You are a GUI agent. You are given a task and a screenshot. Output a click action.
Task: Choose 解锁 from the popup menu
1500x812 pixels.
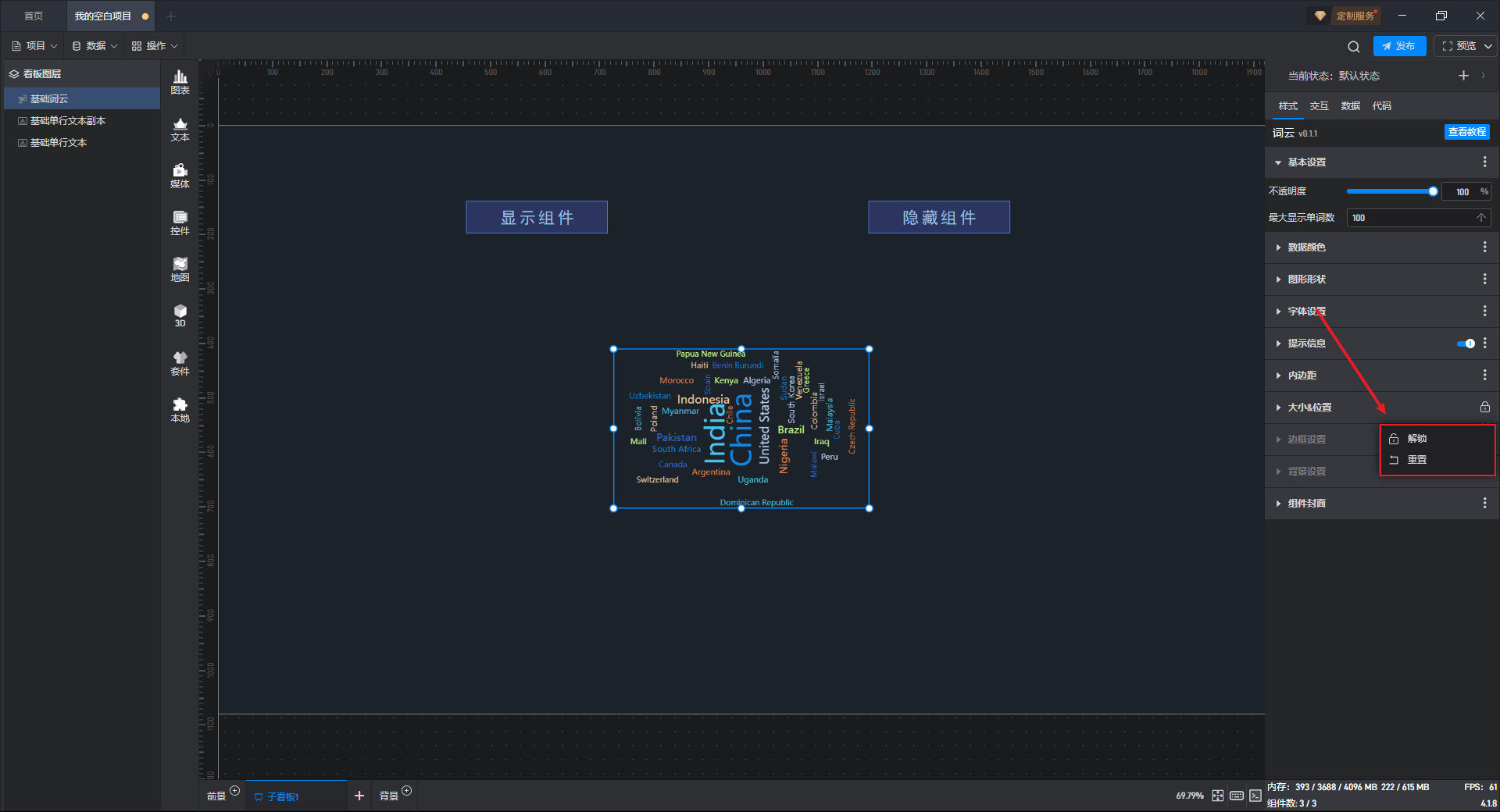[1416, 439]
